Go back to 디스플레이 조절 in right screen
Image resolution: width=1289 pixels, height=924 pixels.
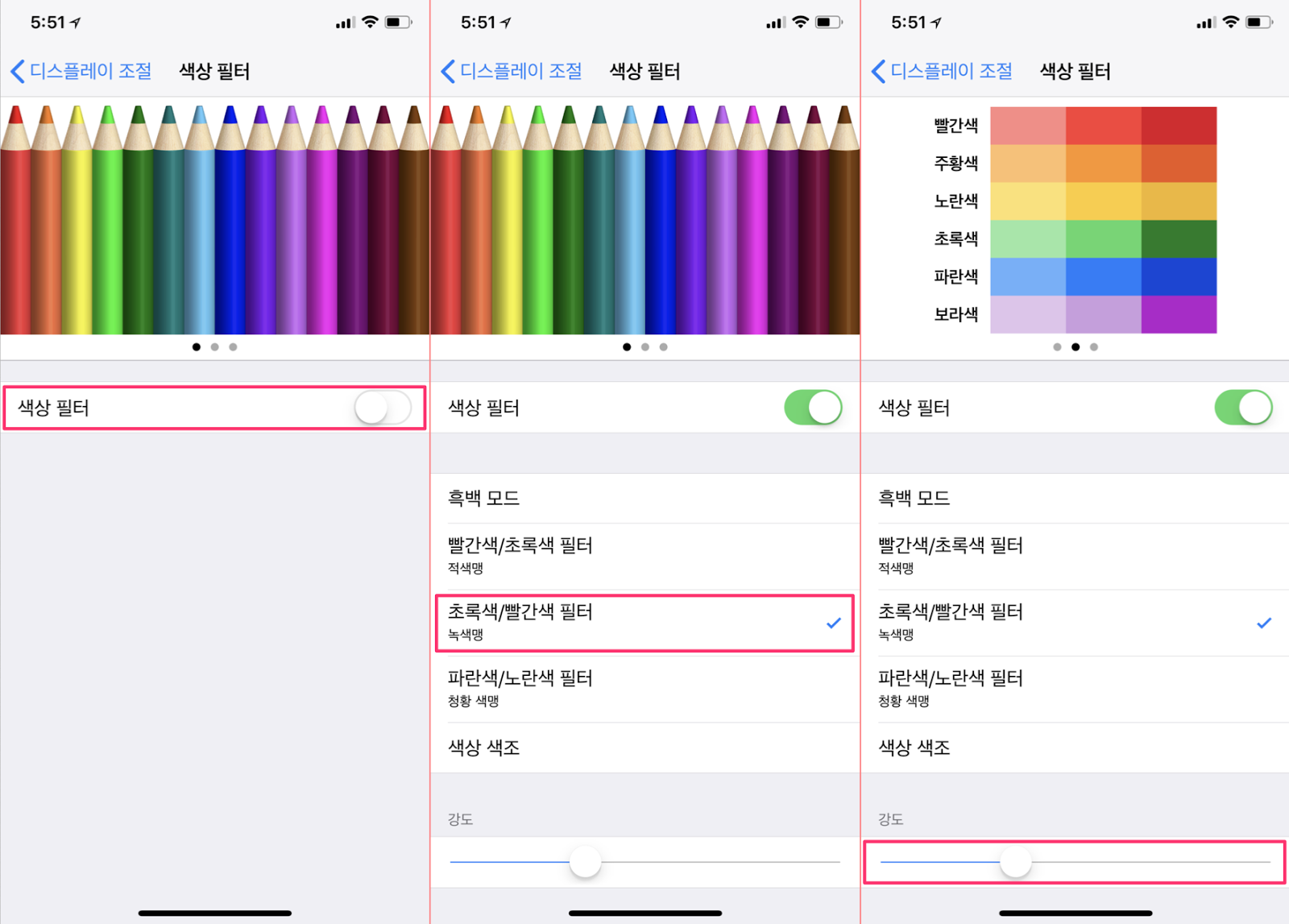(x=942, y=71)
